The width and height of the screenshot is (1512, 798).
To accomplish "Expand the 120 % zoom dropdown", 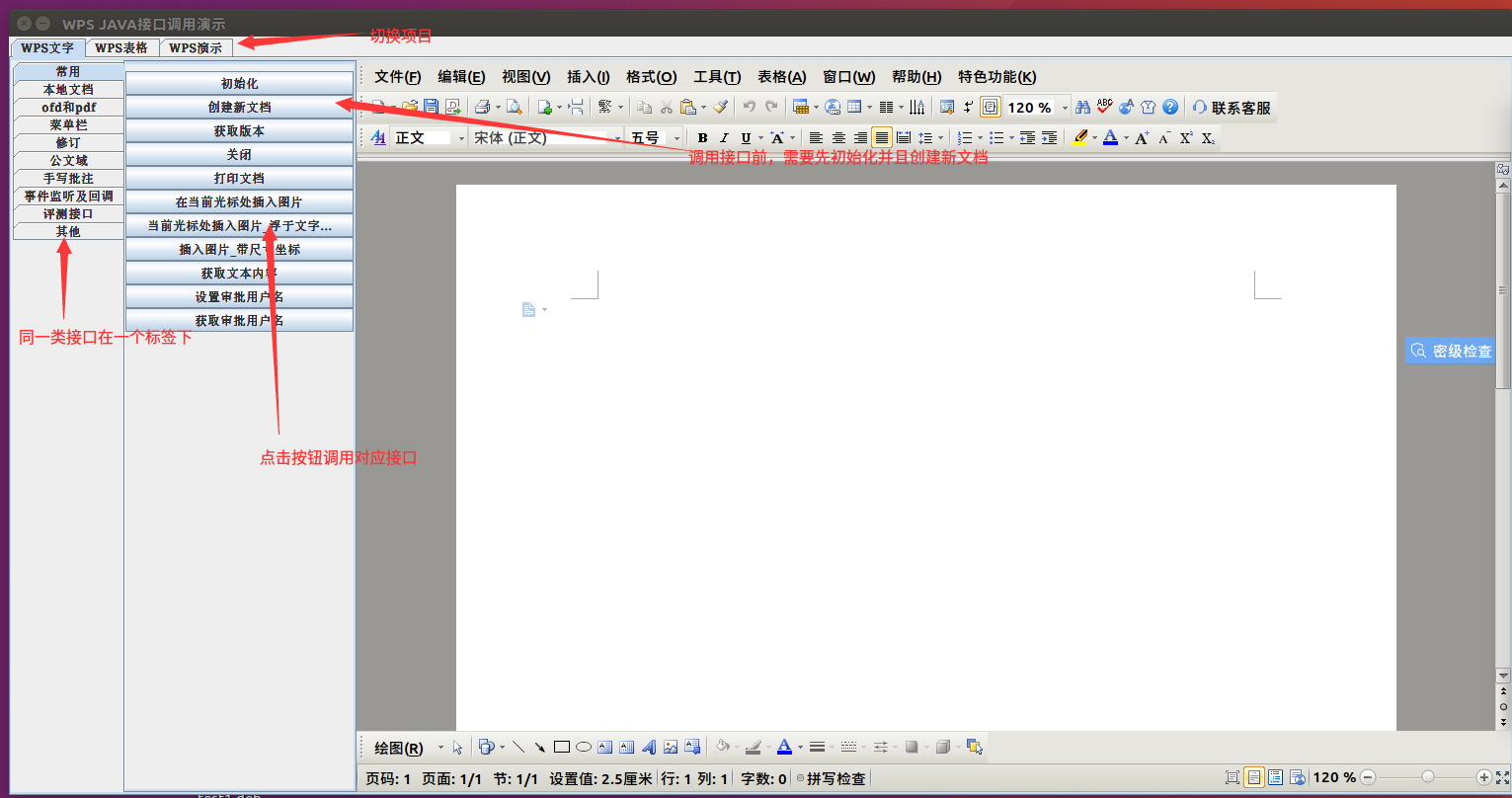I will tap(1065, 108).
